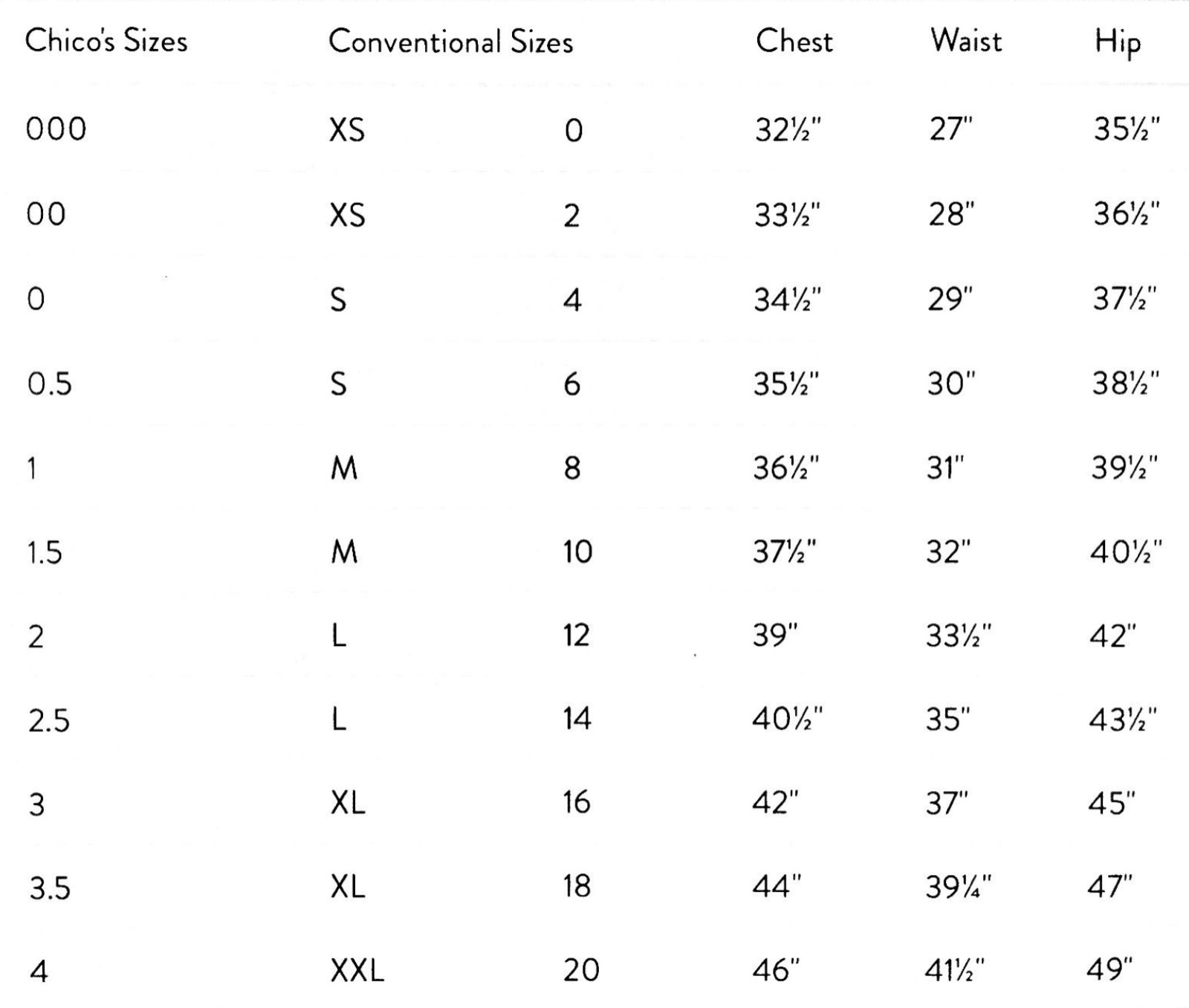1189x1008 pixels.
Task: Click the Hip column header
Action: coord(1118,43)
